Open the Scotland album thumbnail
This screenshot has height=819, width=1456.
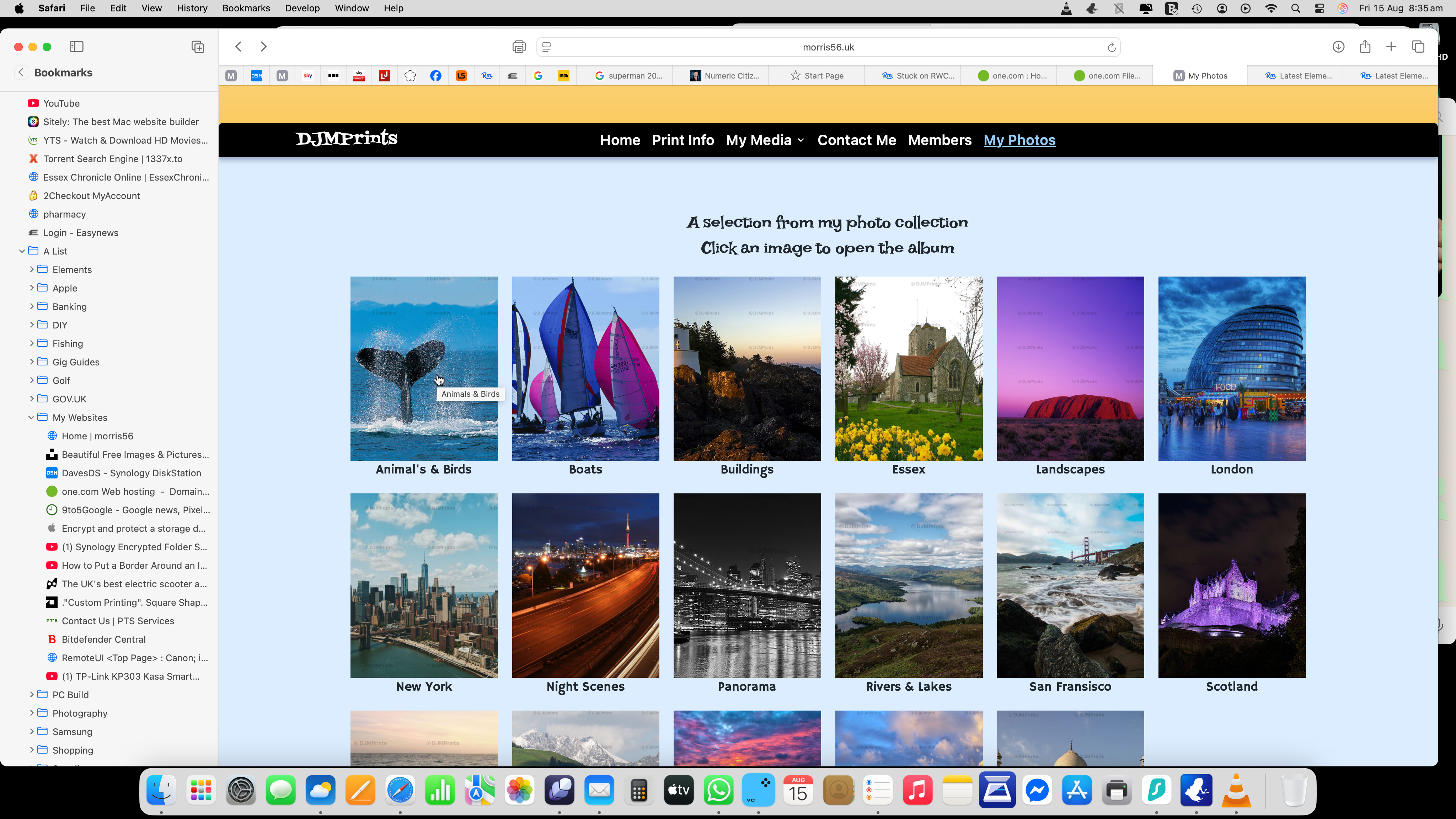1232,585
